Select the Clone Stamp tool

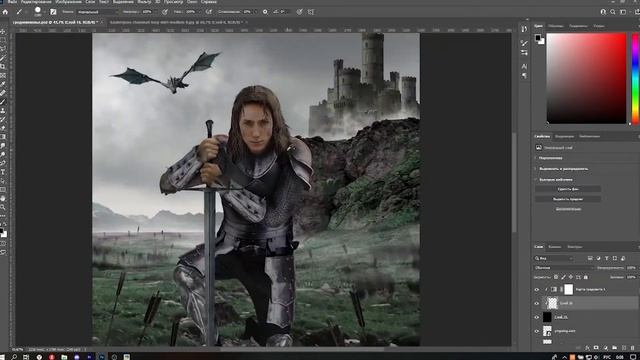point(3,110)
